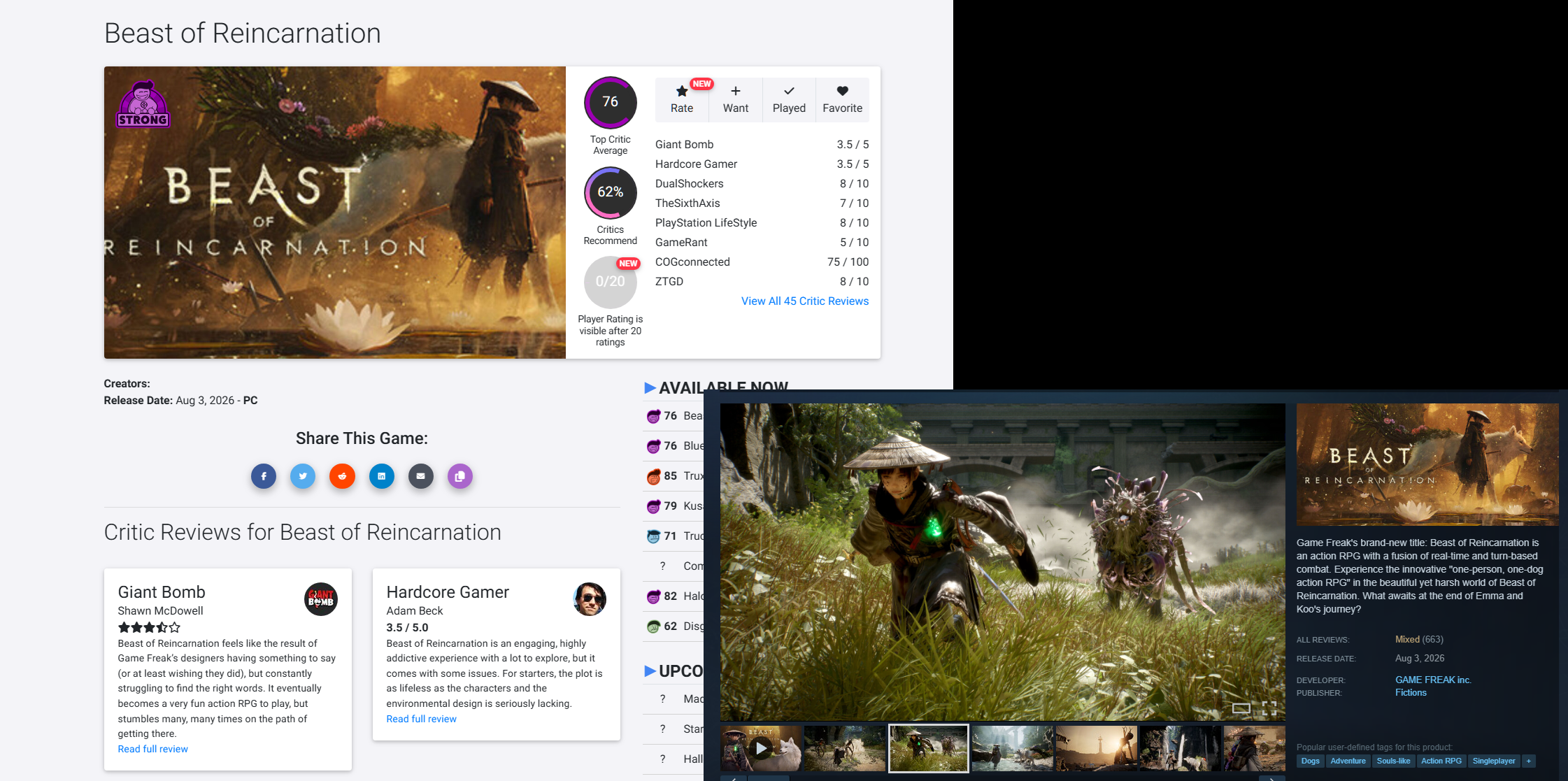Image resolution: width=1568 pixels, height=781 pixels.
Task: Click the 76 Top Critic Average score circle
Action: (x=611, y=102)
